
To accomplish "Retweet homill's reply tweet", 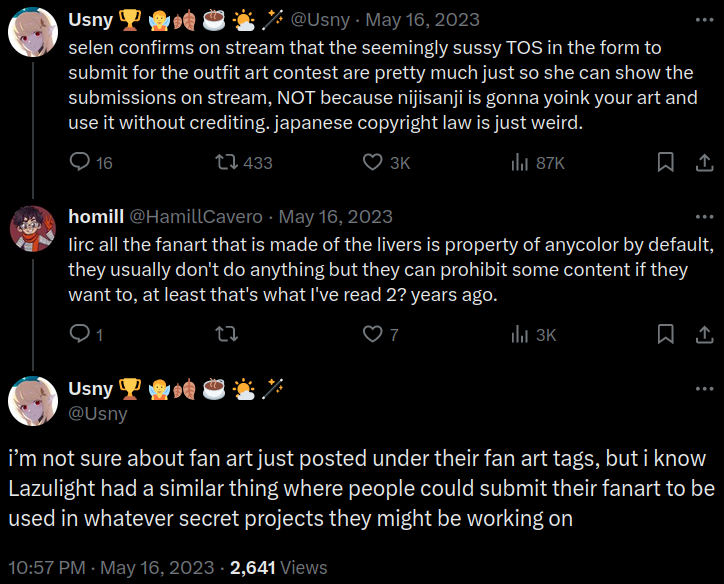I will tap(227, 334).
